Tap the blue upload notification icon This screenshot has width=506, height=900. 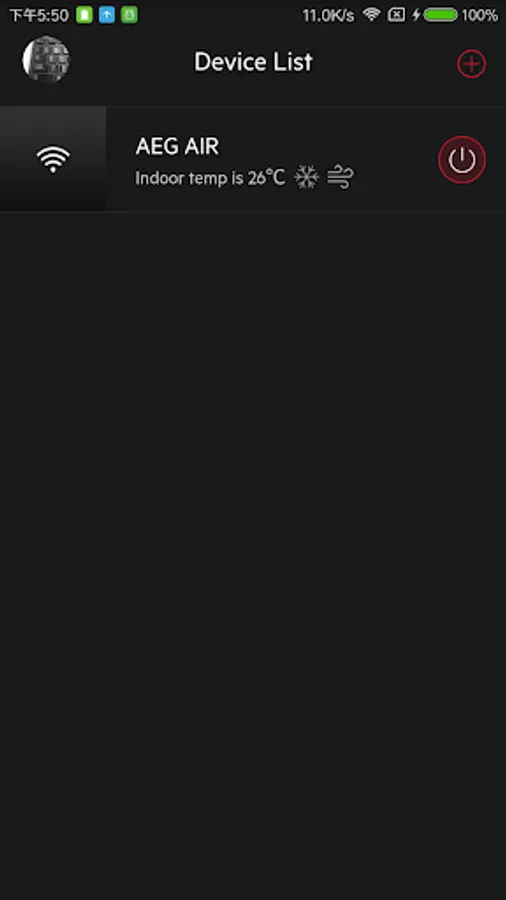coord(107,15)
